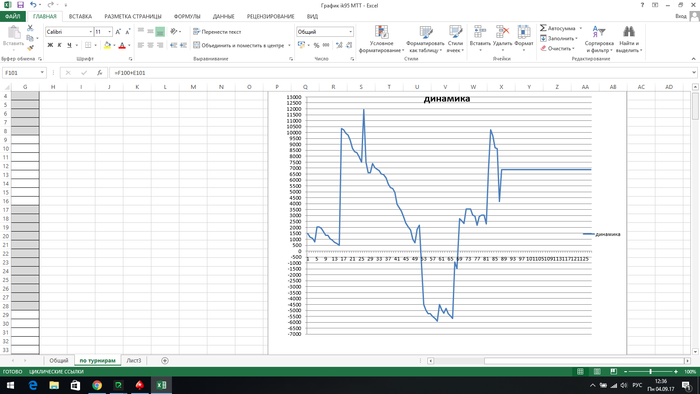Screen dimensions: 700x394
Task: Increase the cell indent
Action: (183, 45)
